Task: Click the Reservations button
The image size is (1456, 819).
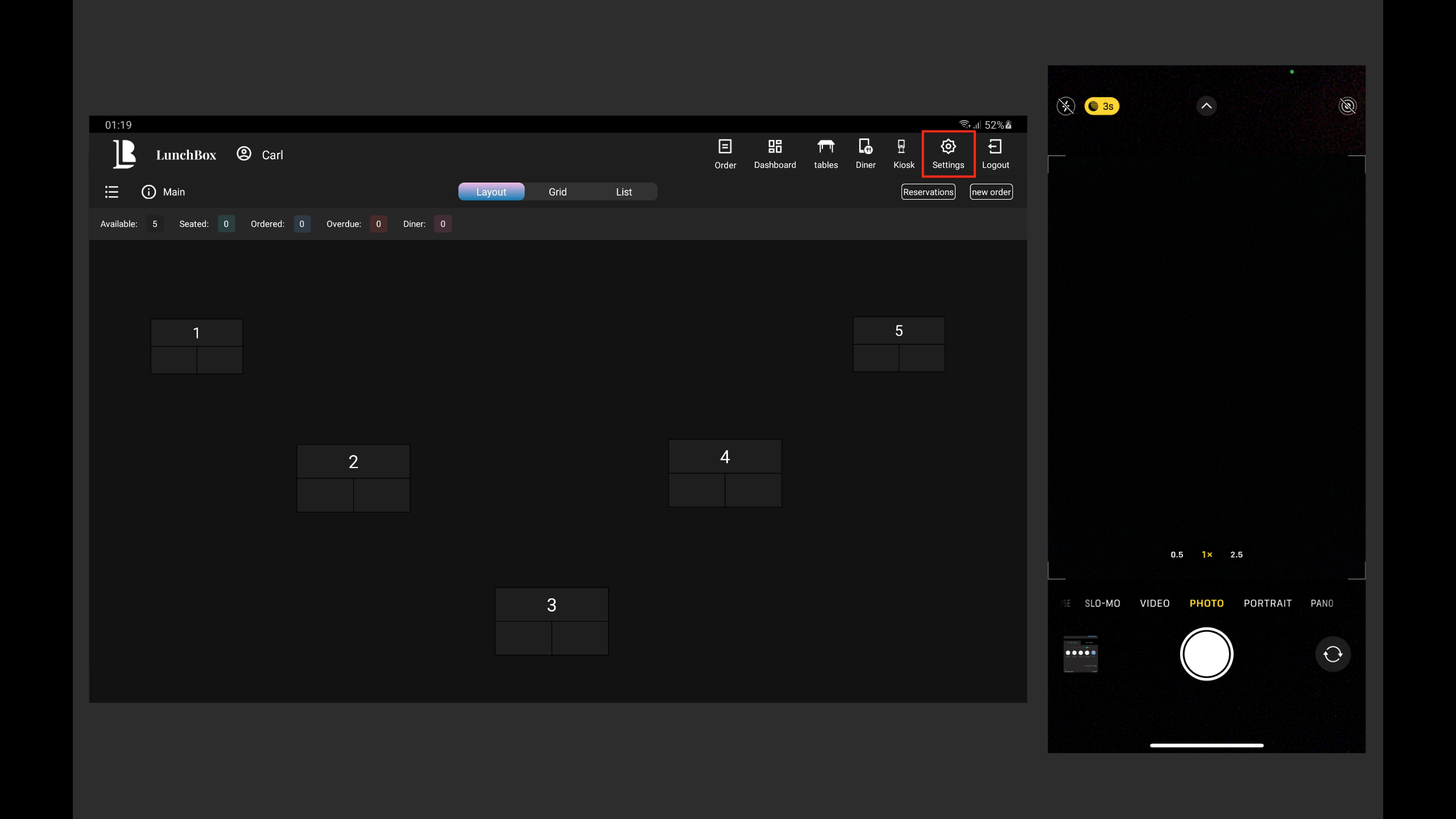Action: [928, 192]
